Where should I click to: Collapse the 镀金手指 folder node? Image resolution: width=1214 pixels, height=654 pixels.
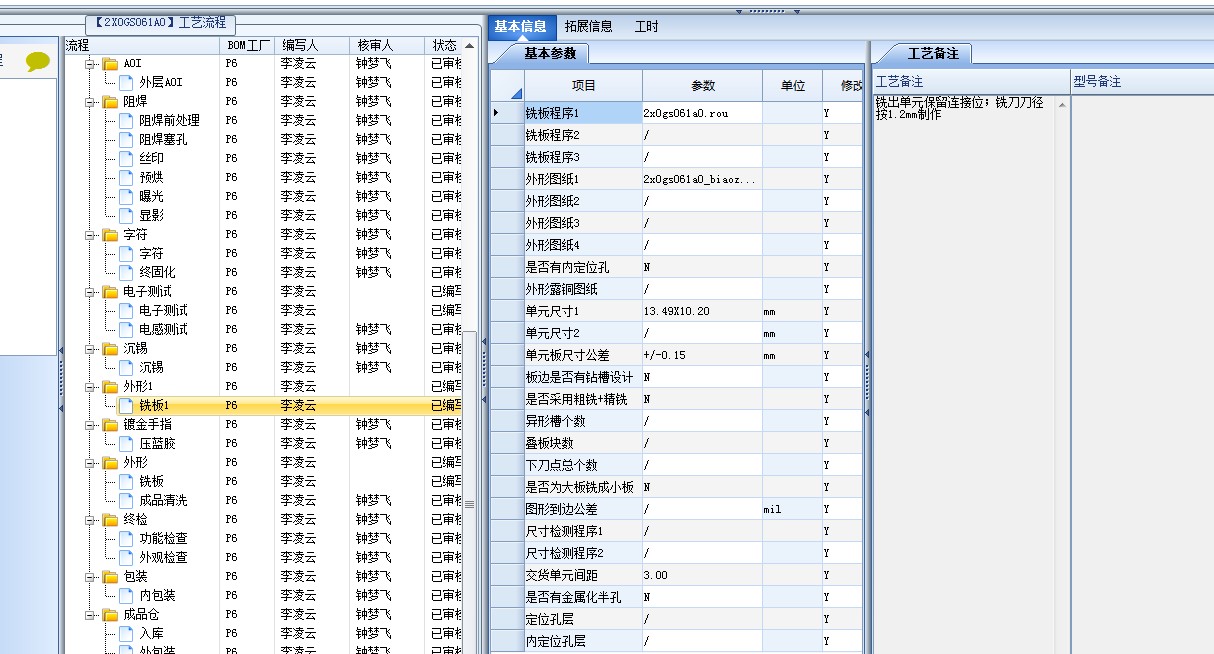[90, 424]
